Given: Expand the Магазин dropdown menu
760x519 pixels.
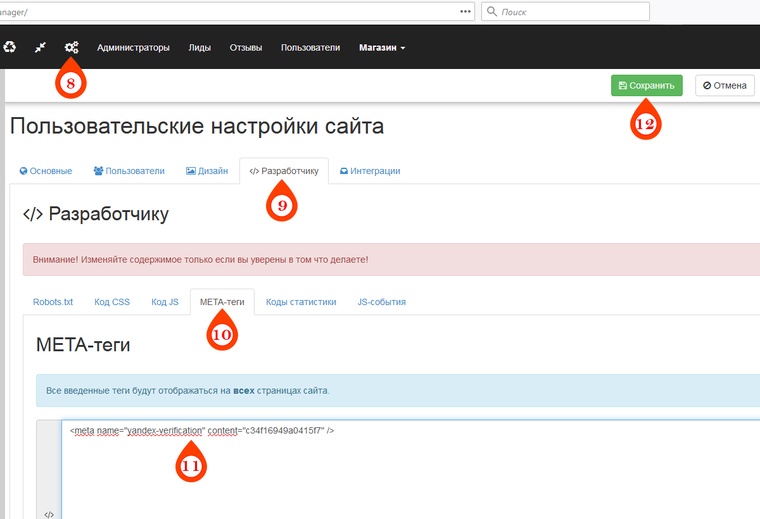Looking at the screenshot, I should [382, 47].
